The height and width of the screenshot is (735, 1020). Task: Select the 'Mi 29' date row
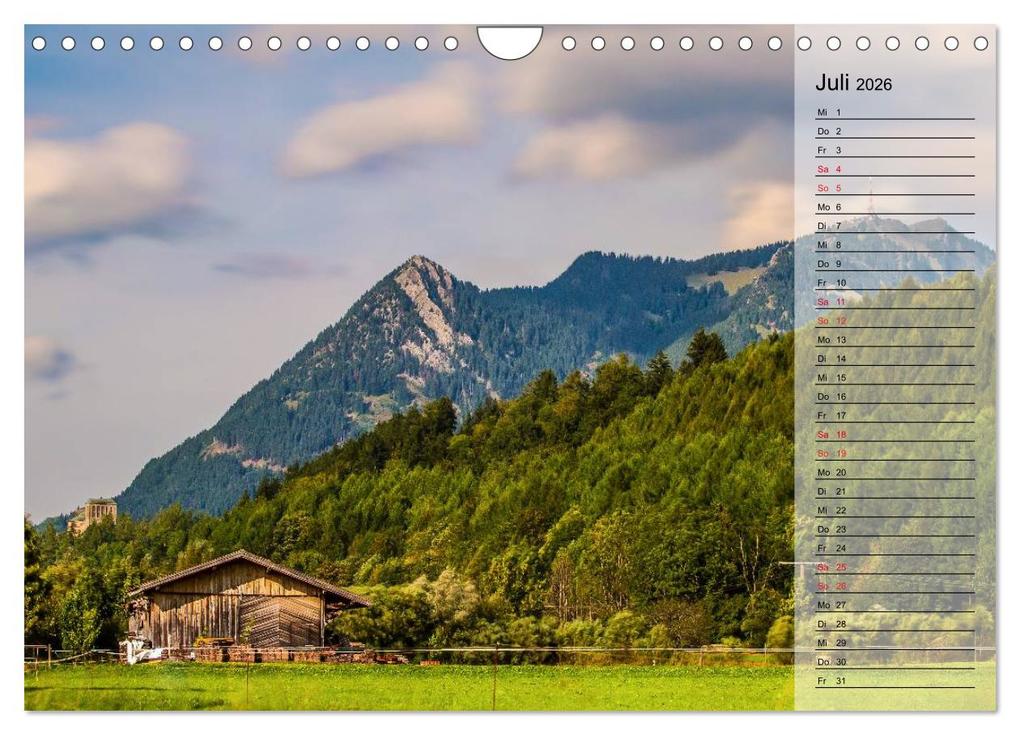[x=895, y=642]
